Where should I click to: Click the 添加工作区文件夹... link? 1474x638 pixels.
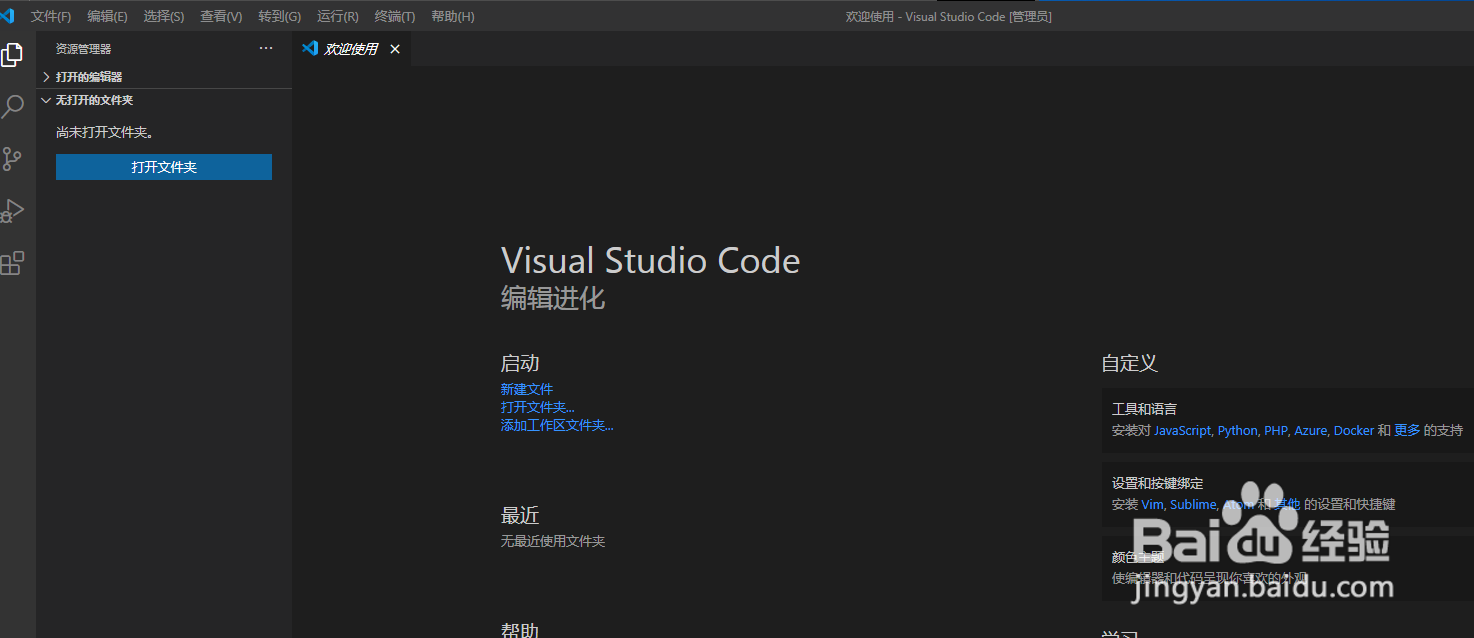click(x=557, y=425)
